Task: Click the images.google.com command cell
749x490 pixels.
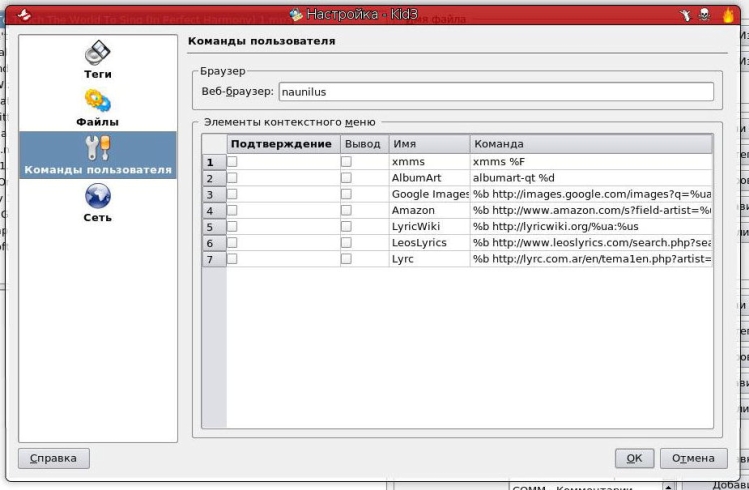Action: 591,194
